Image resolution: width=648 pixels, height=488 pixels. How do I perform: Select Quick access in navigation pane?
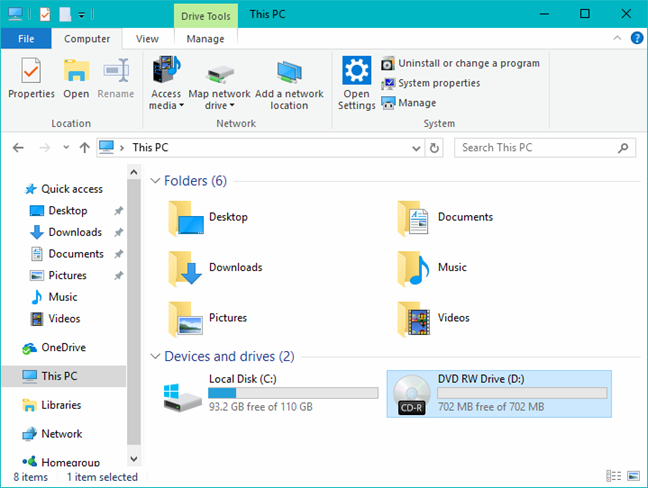[x=64, y=189]
